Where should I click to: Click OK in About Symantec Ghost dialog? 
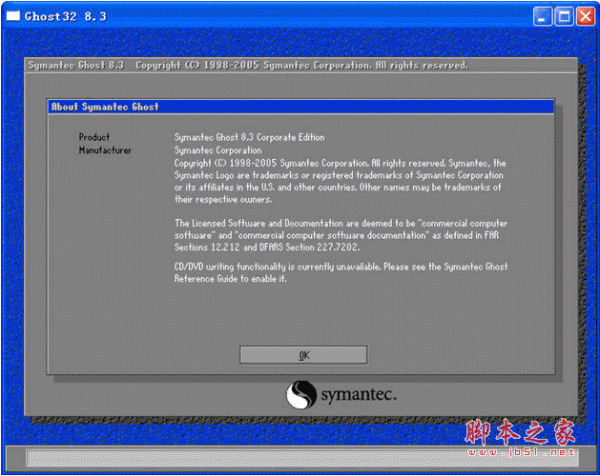coord(303,355)
